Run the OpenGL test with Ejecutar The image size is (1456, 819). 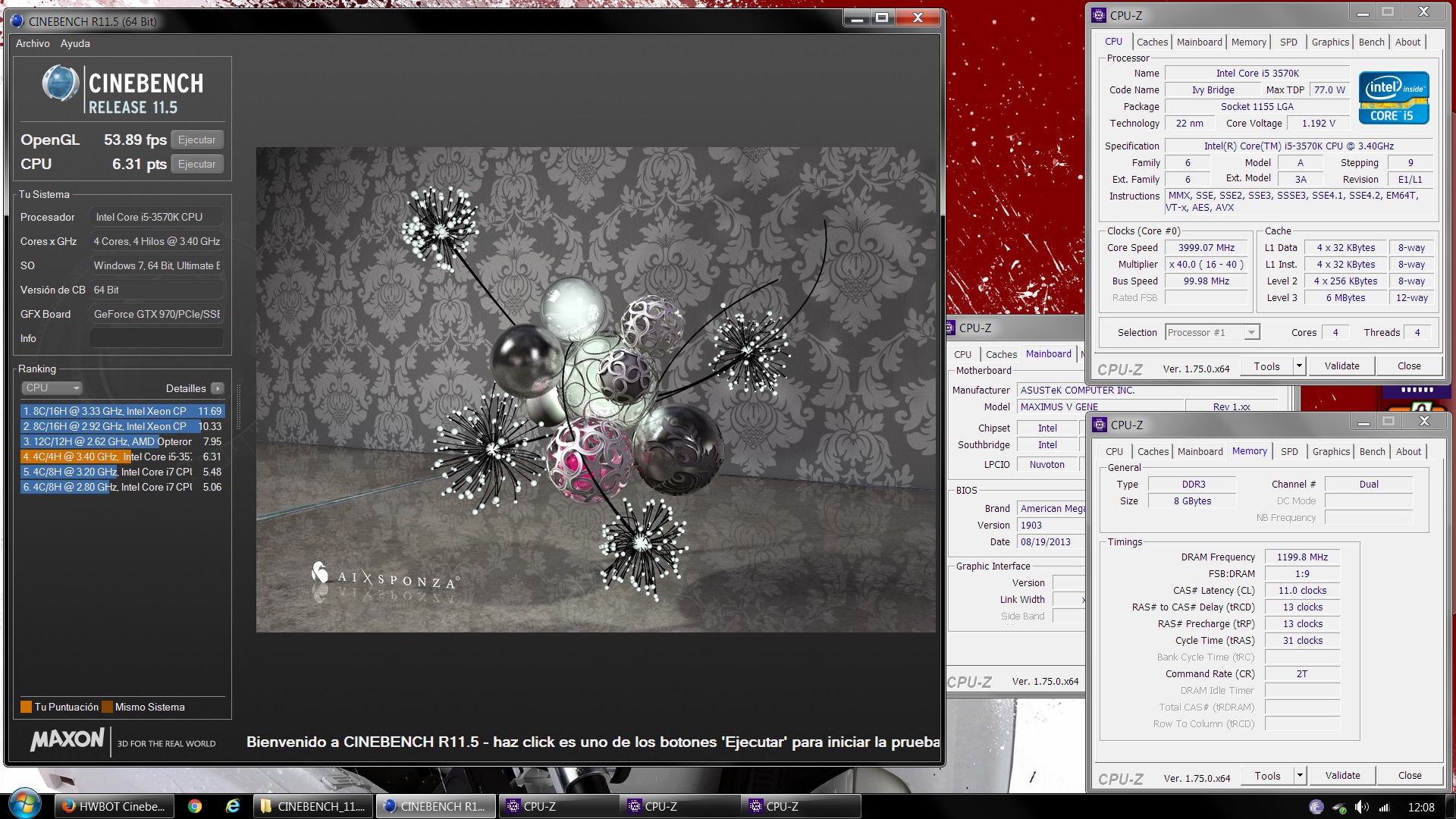[x=197, y=140]
